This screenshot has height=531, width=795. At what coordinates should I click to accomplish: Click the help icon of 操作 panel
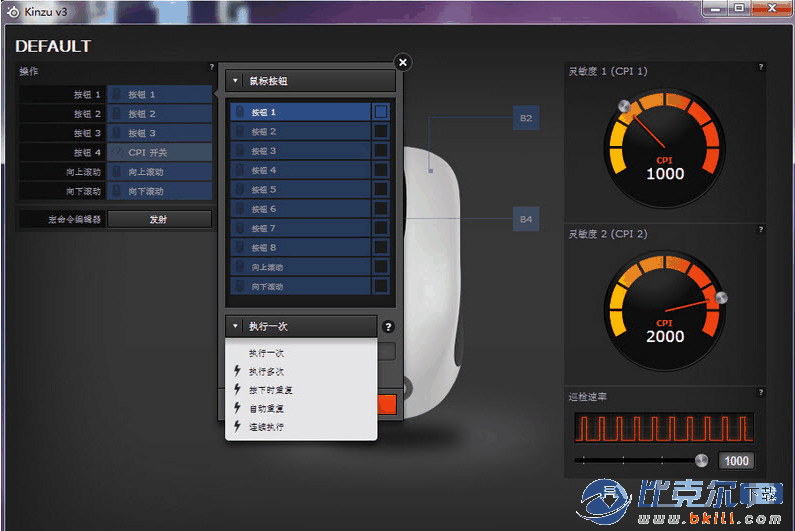tap(211, 67)
